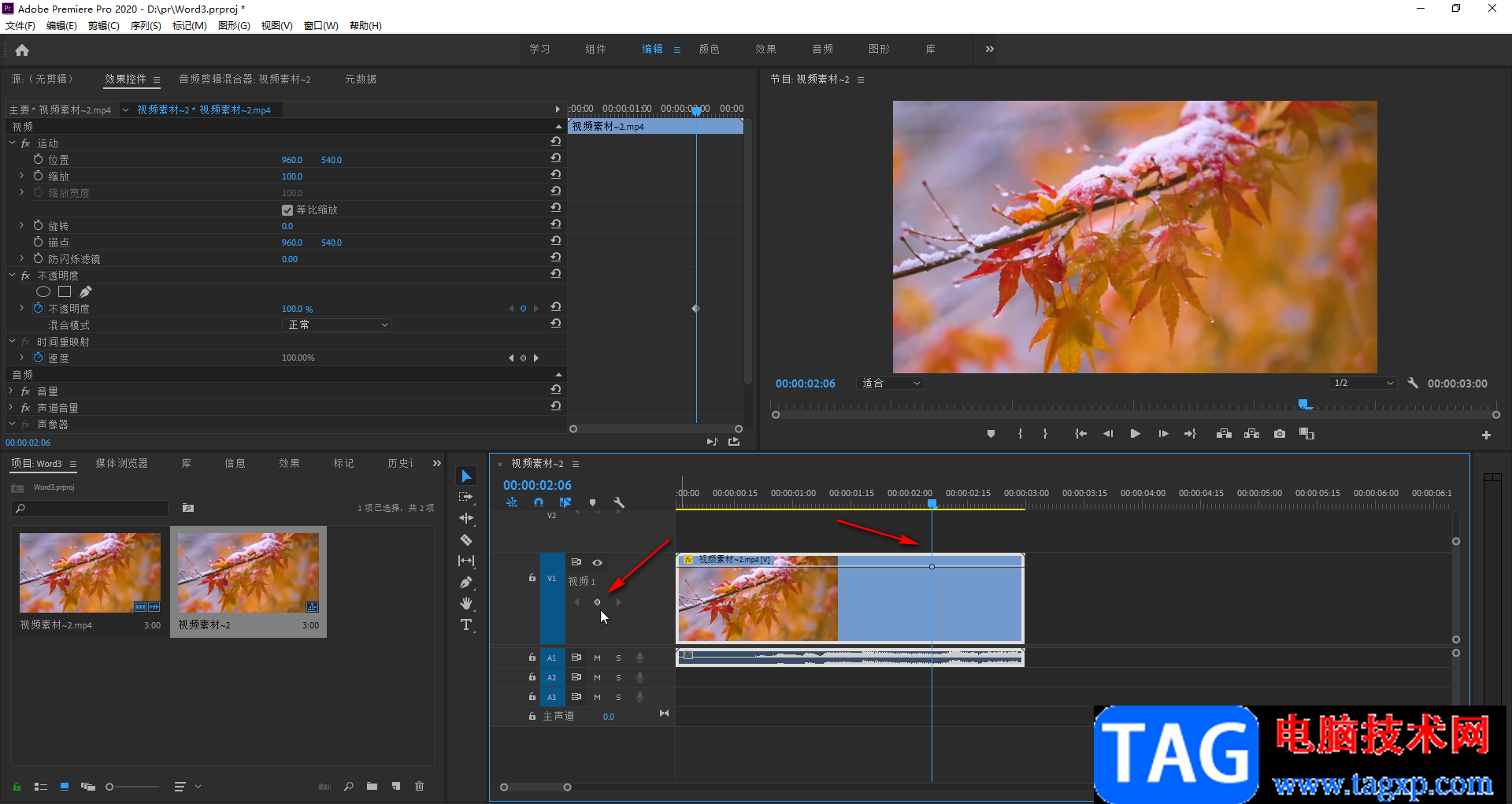Screen dimensions: 1512x804
Task: Expand the Channel Volume effect
Action: (12, 407)
